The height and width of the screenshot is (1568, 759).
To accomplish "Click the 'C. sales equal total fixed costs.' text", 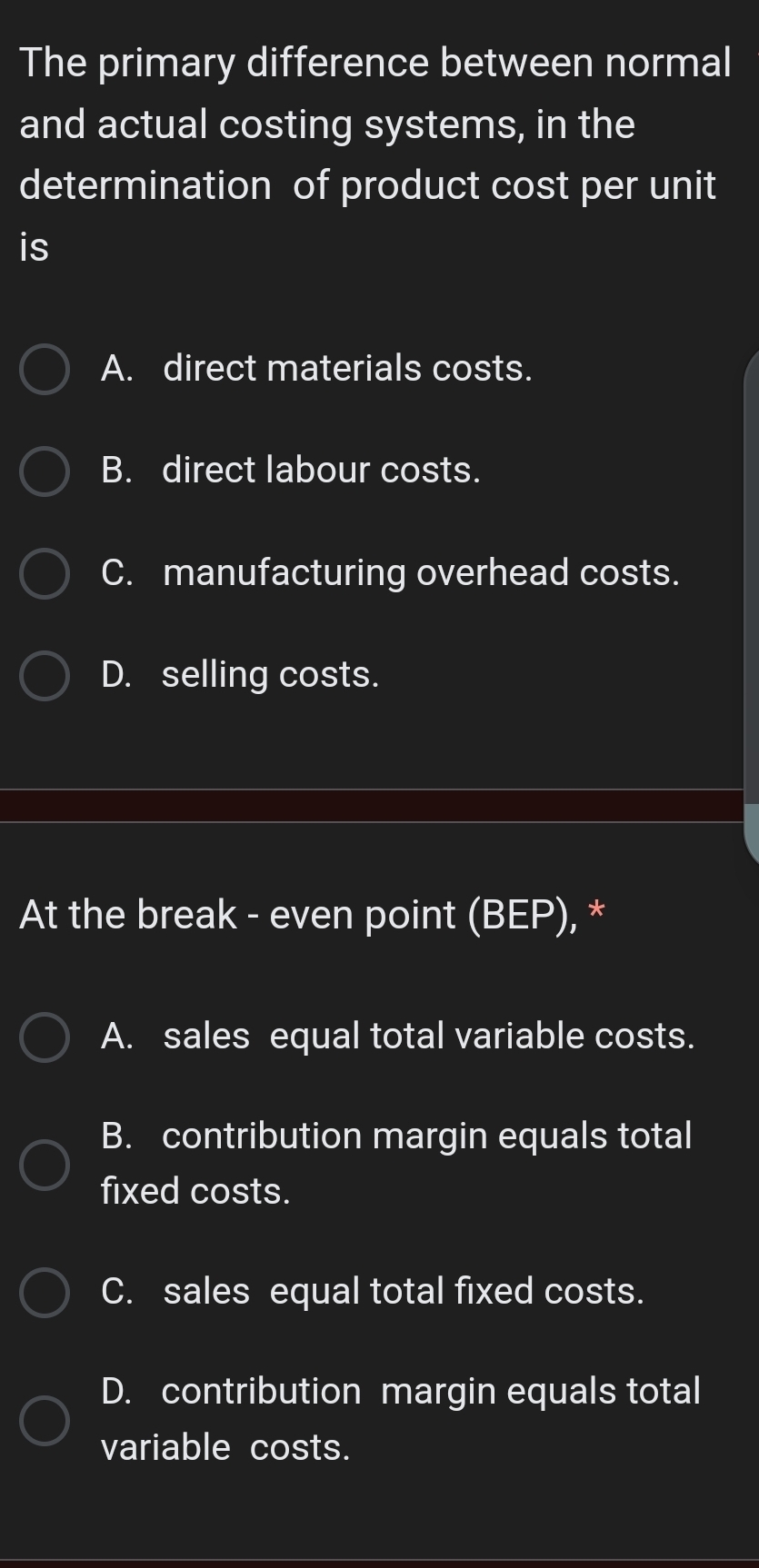I will coord(373,1292).
